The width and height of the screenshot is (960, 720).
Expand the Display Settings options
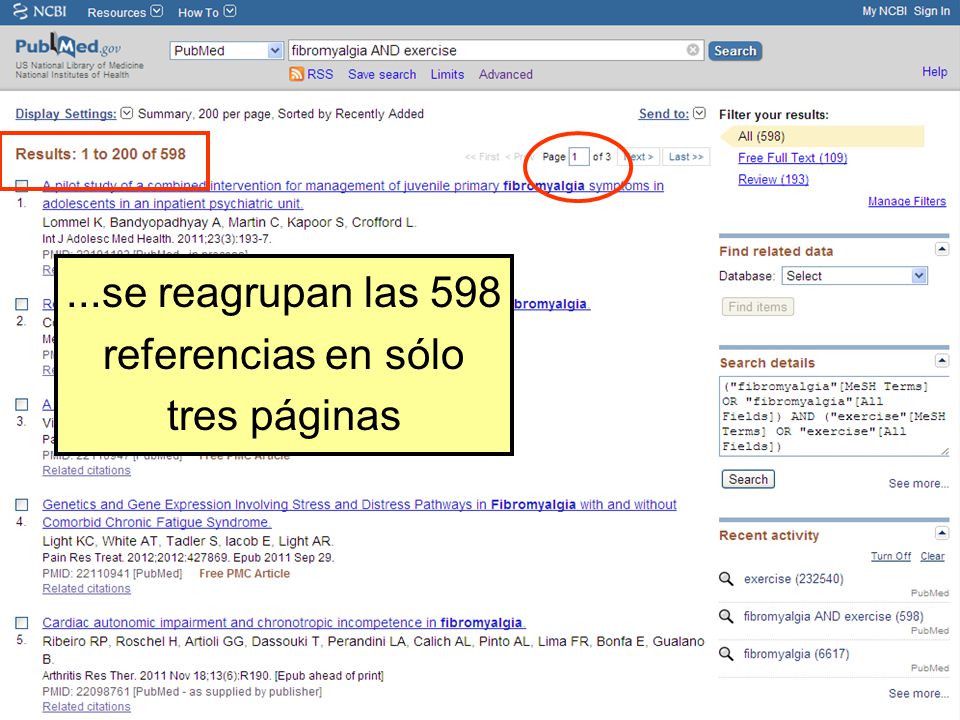73,113
